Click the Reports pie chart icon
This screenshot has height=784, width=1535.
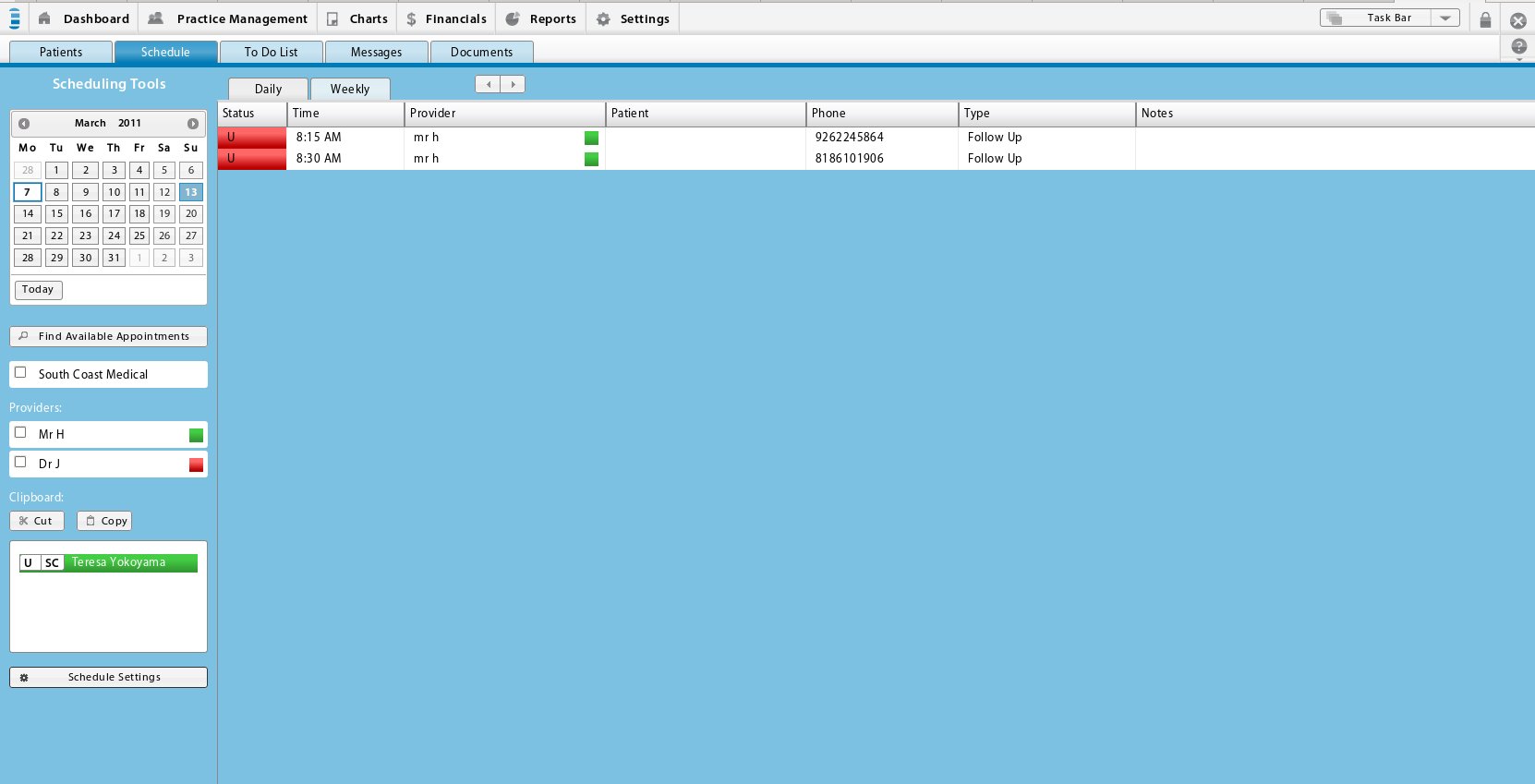point(513,19)
